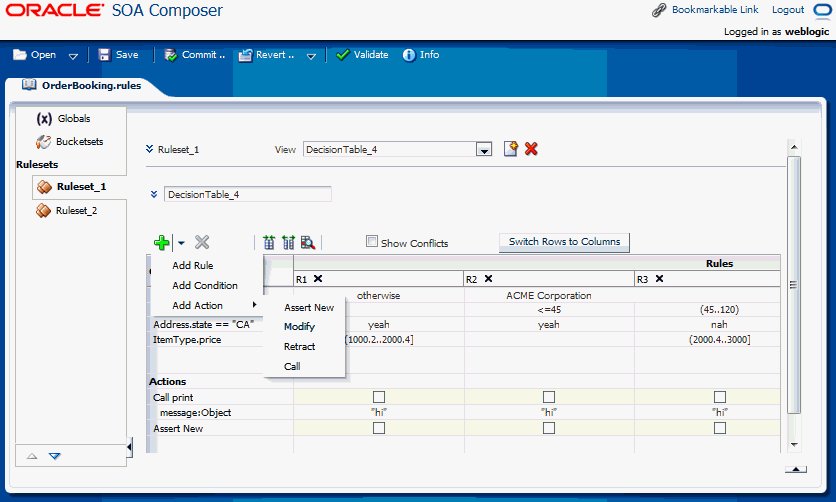836x502 pixels.
Task: Open the dropdown arrow next to Revert
Action: tap(311, 56)
